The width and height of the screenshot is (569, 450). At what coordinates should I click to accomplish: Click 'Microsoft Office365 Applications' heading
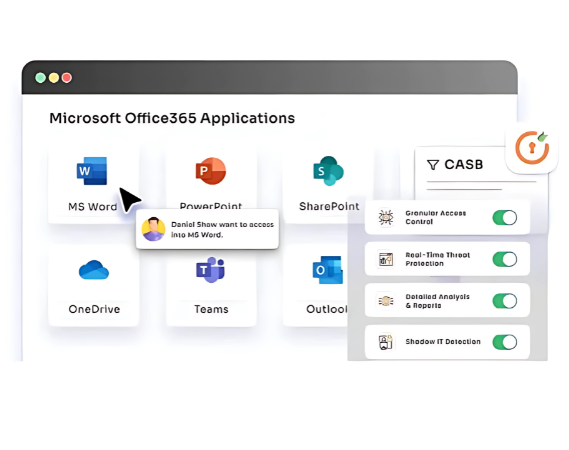172,118
